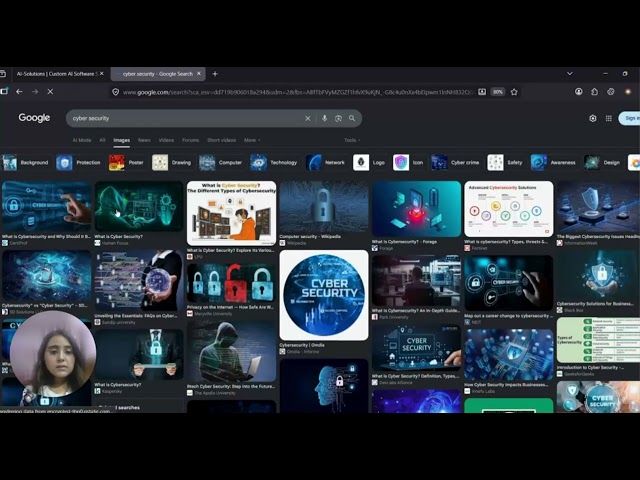Open browser account profile icon
640x480 pixels.
pos(579,92)
